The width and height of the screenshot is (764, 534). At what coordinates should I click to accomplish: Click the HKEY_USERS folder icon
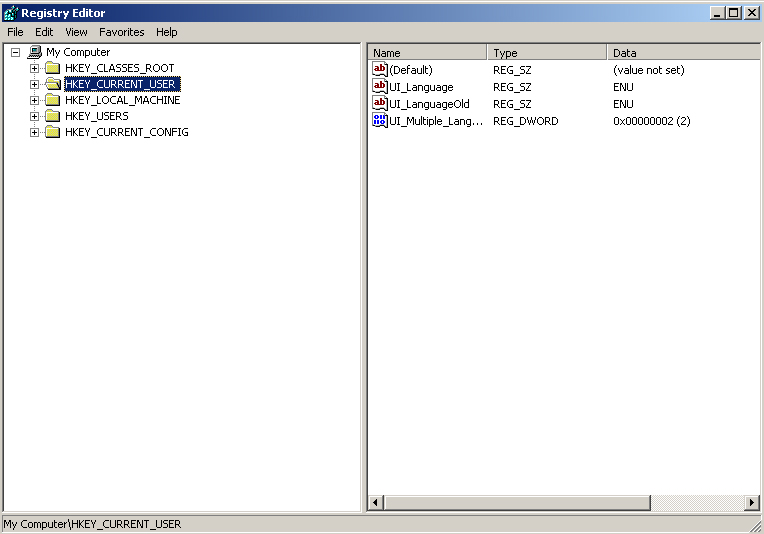(x=53, y=116)
